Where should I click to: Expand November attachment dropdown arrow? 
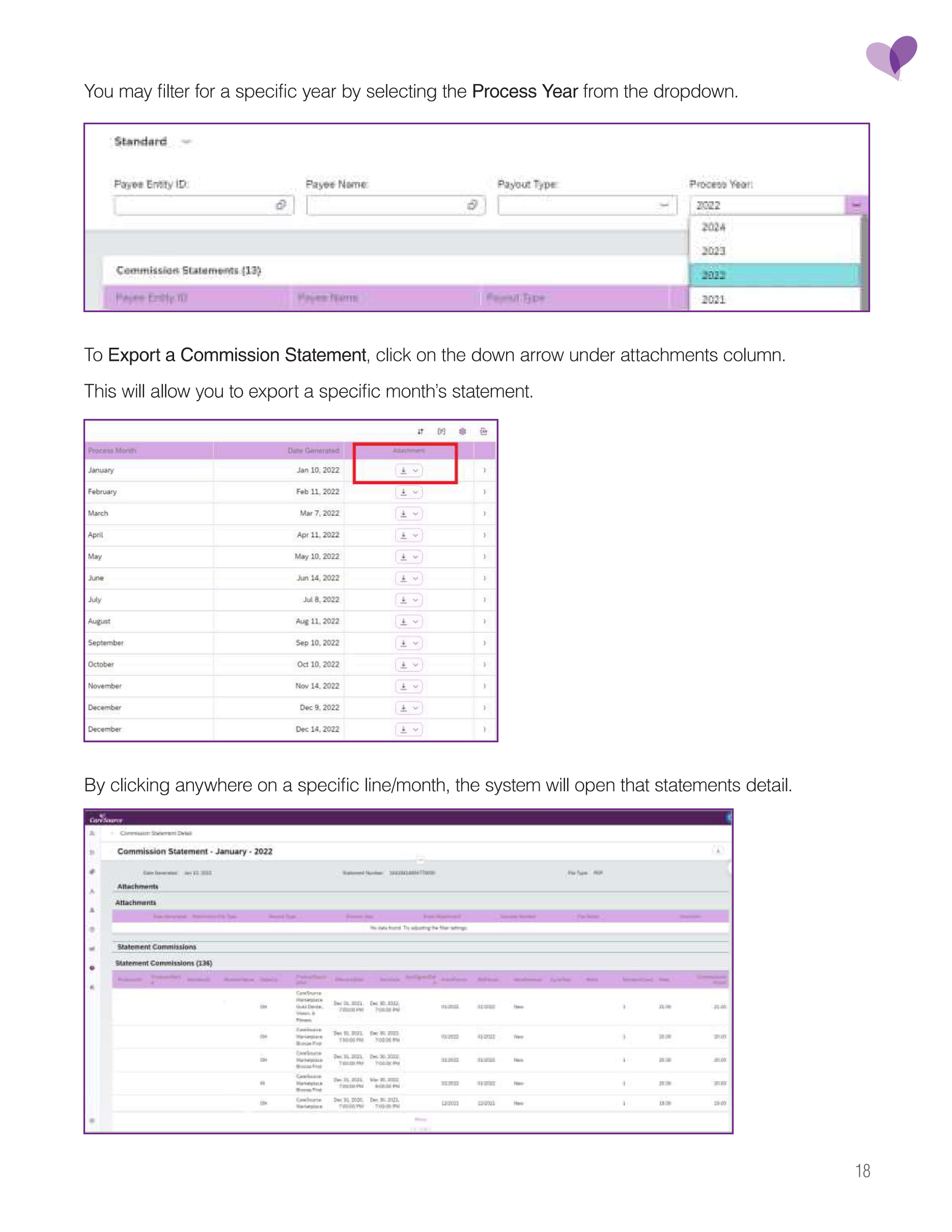pyautogui.click(x=415, y=687)
